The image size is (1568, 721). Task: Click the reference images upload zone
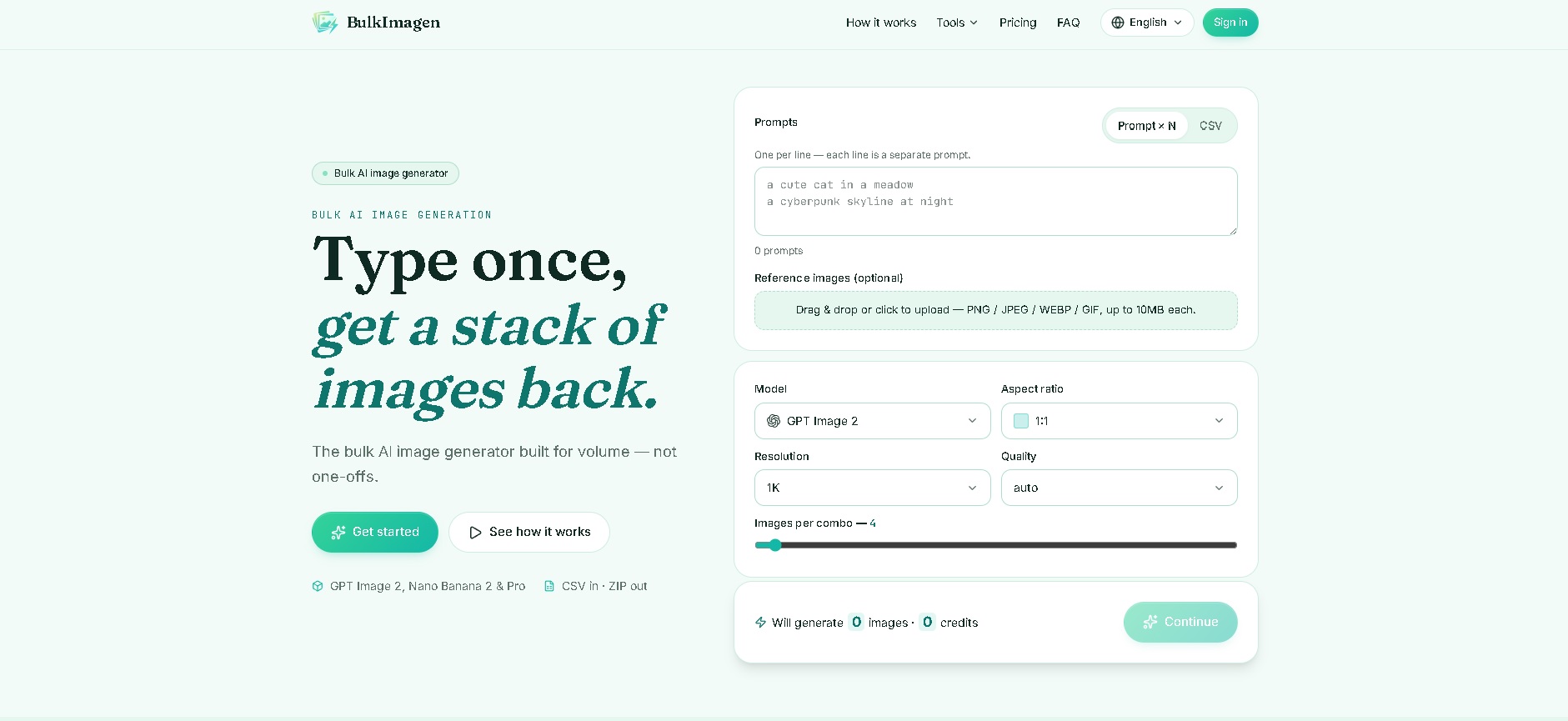coord(995,310)
